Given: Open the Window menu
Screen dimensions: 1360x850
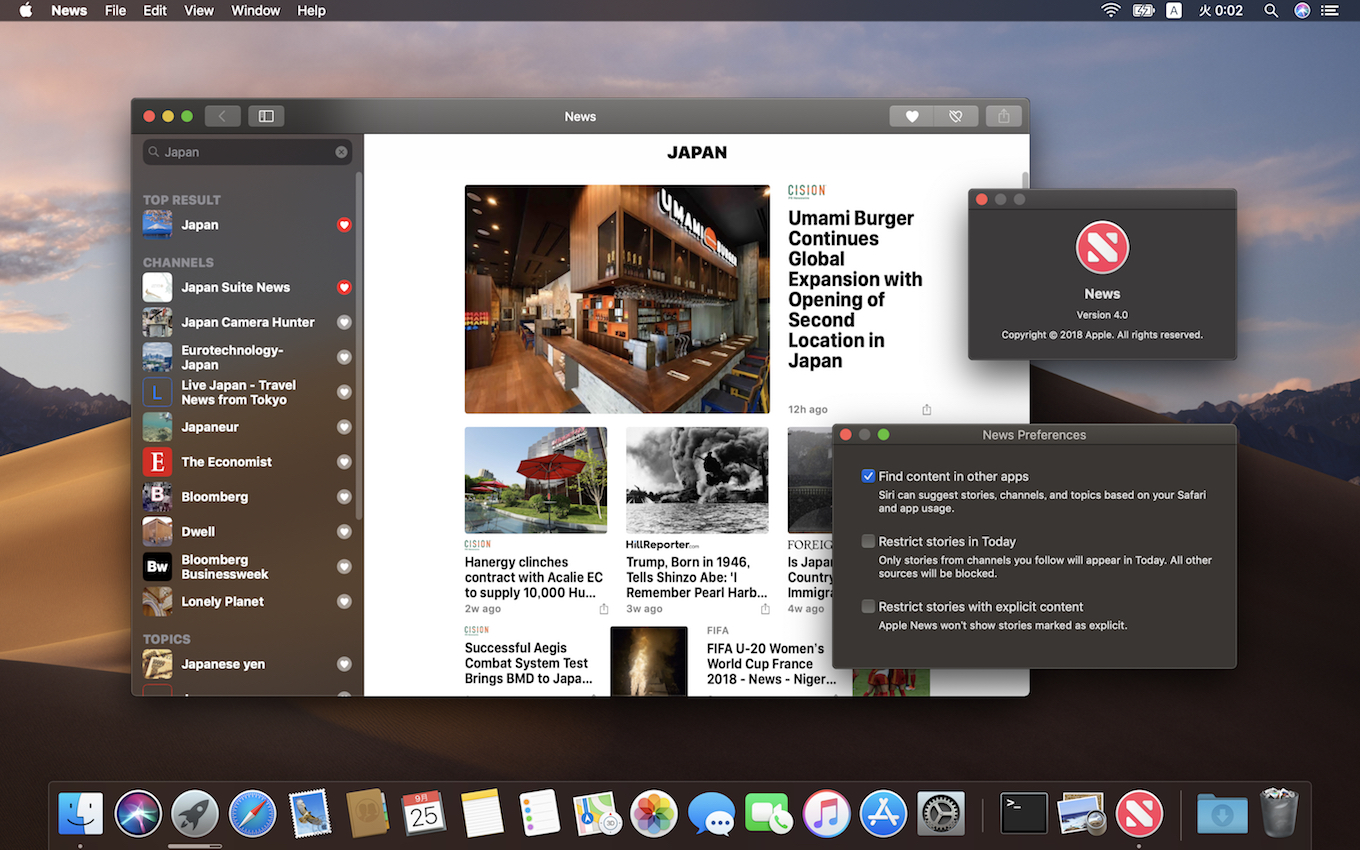Looking at the screenshot, I should (256, 10).
